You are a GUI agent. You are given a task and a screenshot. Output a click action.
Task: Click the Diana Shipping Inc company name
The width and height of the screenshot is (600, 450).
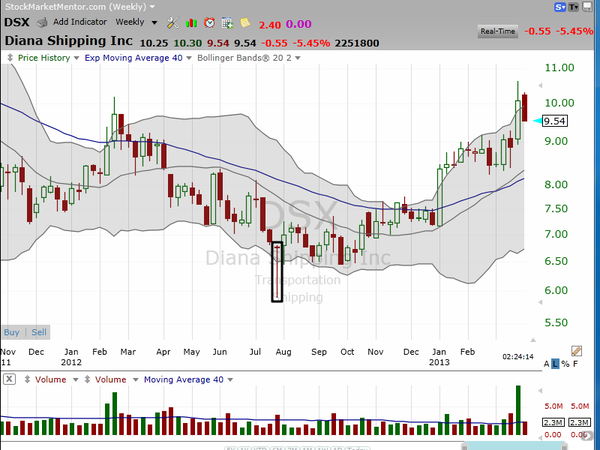point(68,41)
